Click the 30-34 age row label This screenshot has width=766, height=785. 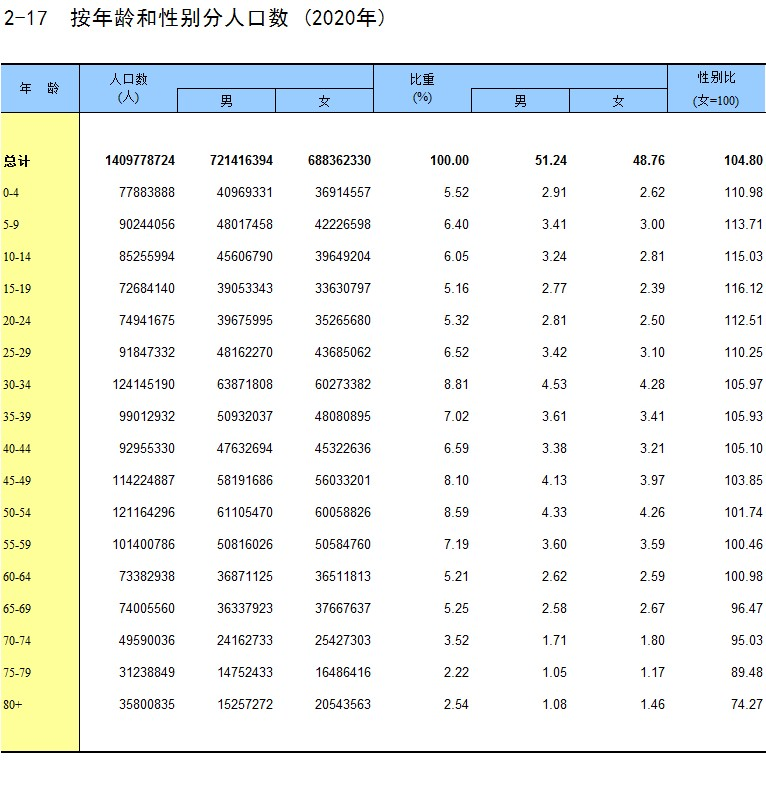pos(17,385)
